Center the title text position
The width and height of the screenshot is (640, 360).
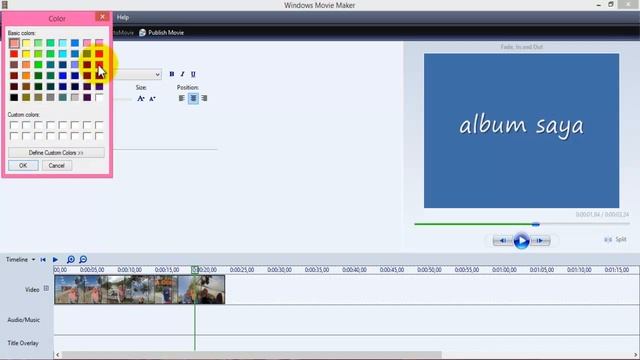193,98
